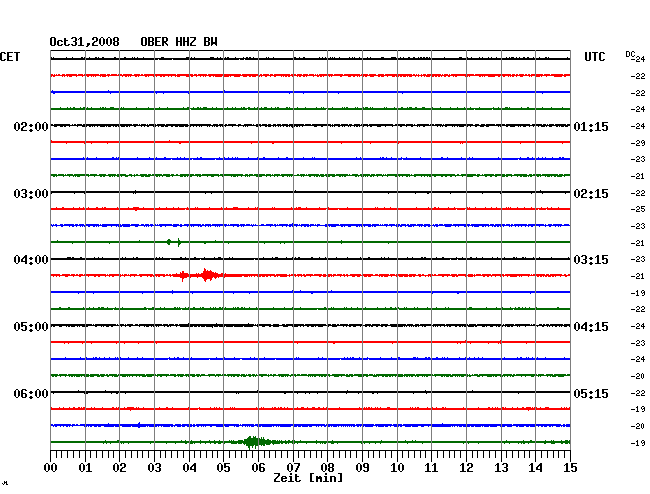Click the DC offset value -29
The height and width of the screenshot is (494, 650).
pyautogui.click(x=638, y=143)
